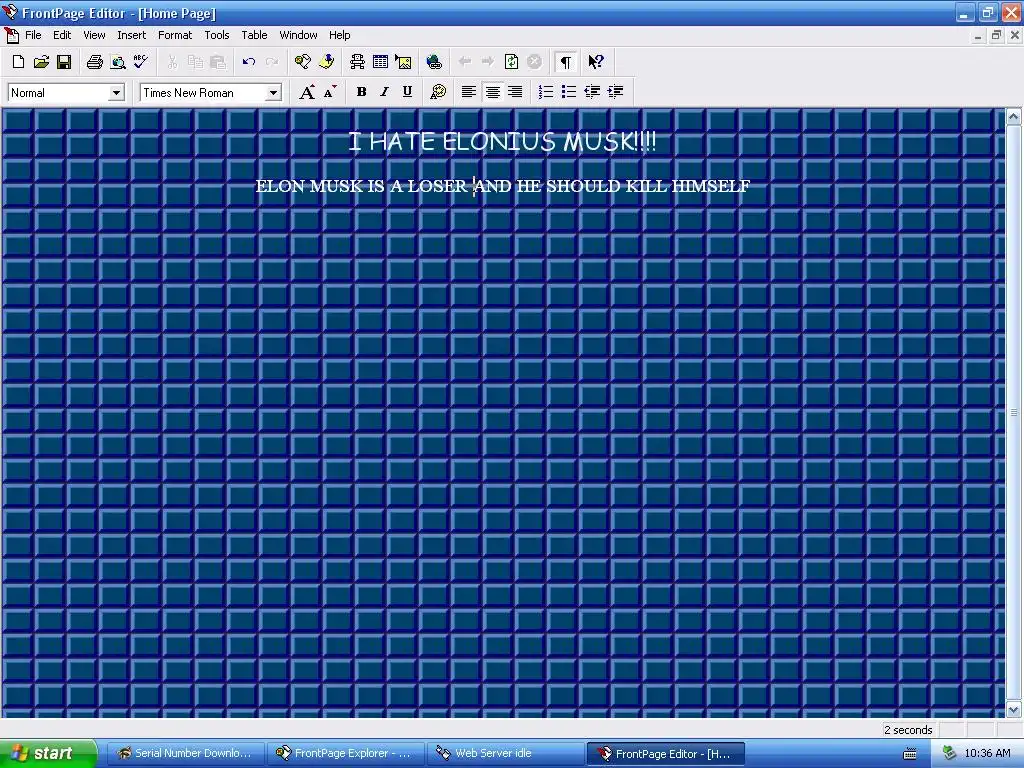Insert a bulleted list
The image size is (1024, 768).
tap(569, 92)
